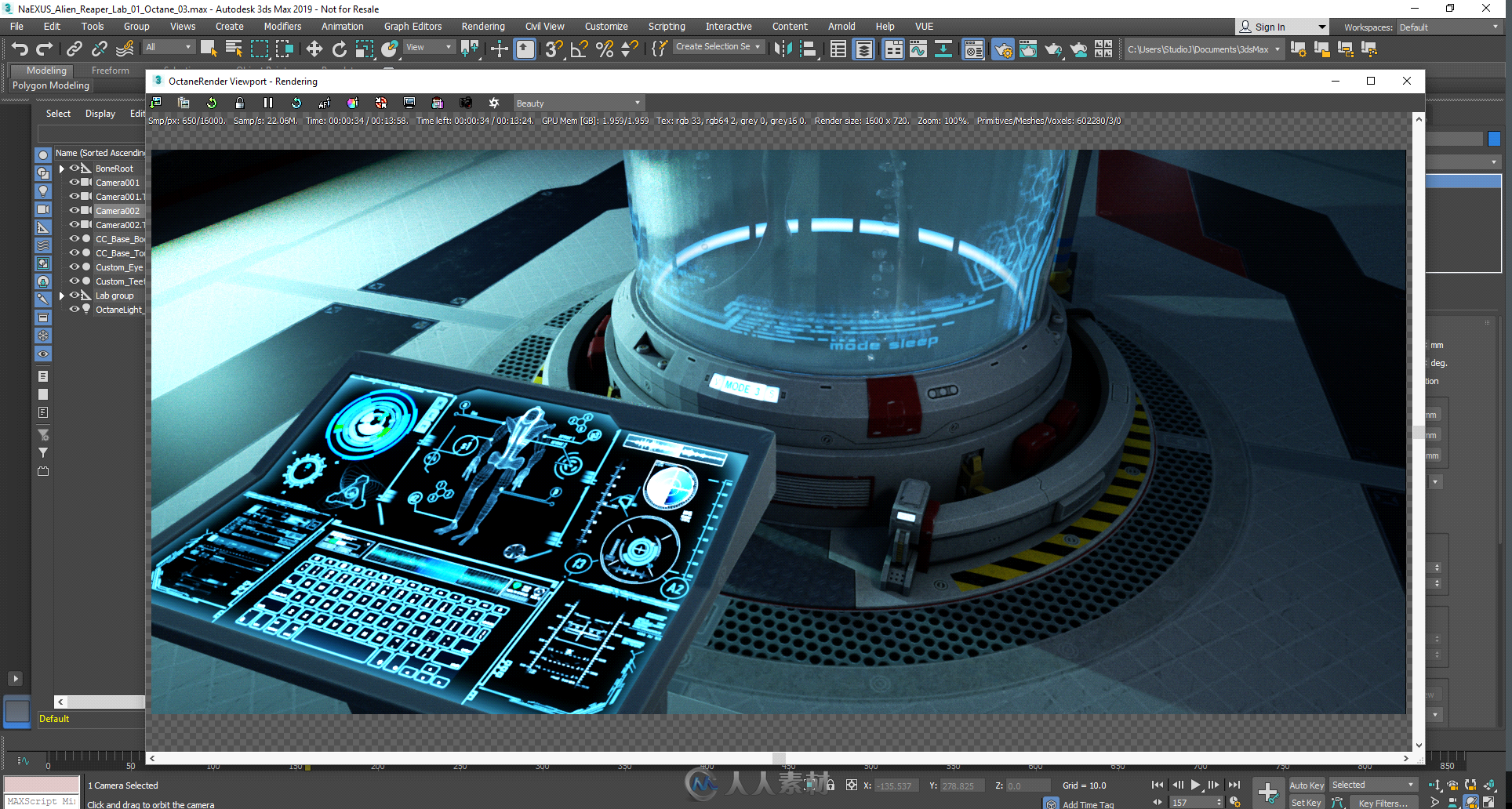Open the Curve Editor icon

point(918,49)
